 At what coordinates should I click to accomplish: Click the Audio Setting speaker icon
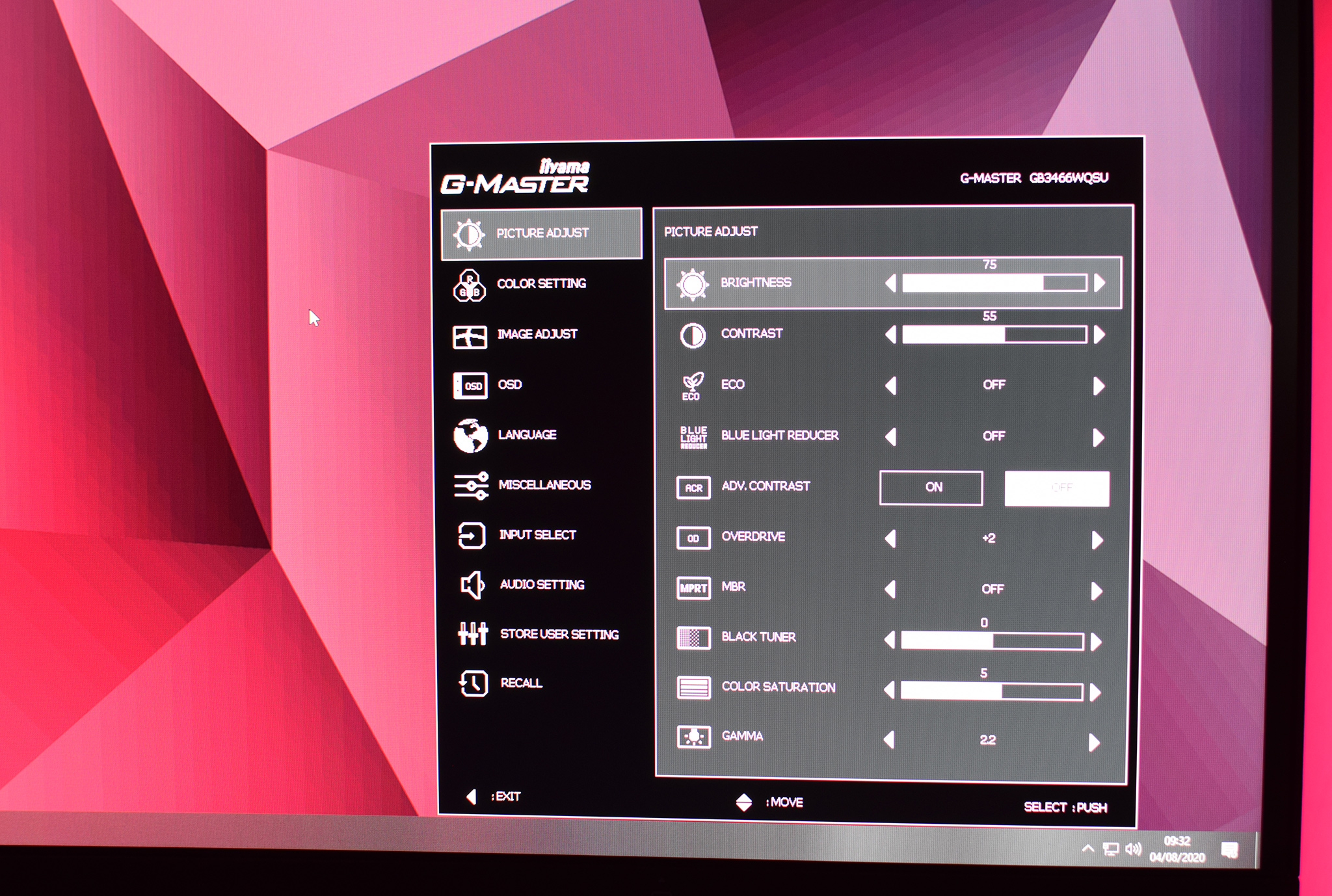472,585
